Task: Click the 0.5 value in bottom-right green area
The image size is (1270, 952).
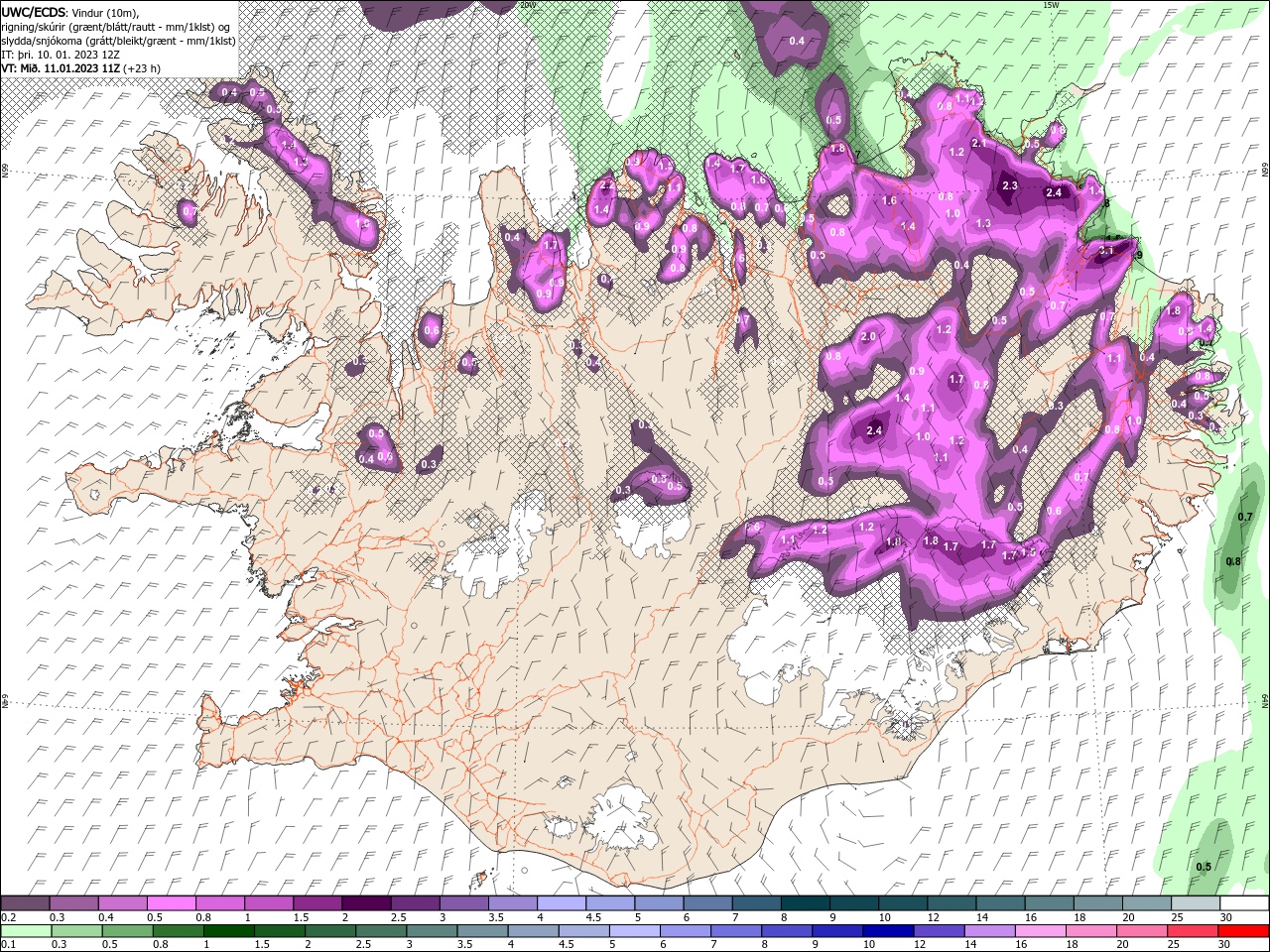Action: click(1204, 867)
